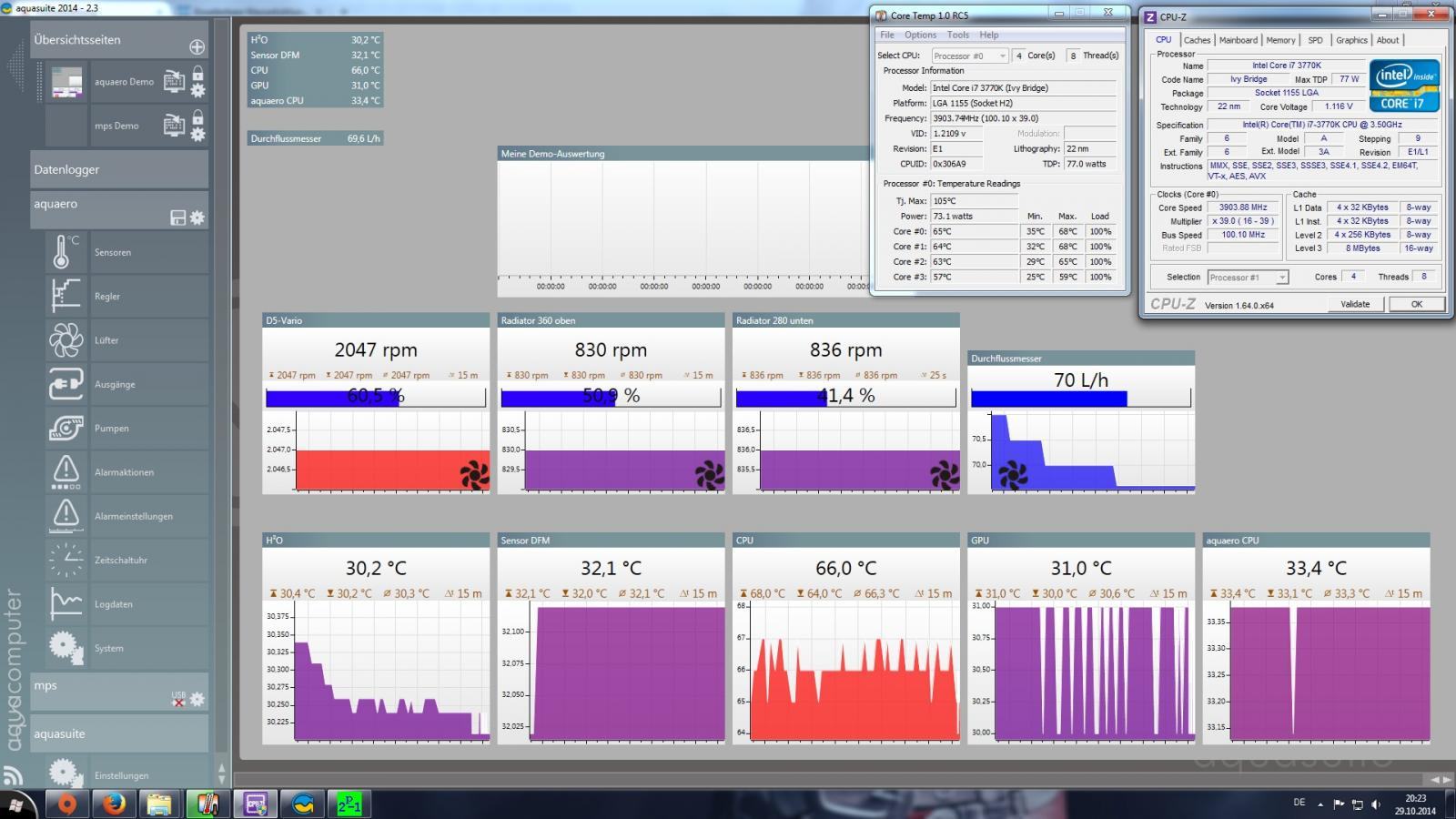Expand the mps section header
This screenshot has width=1456, height=819.
pyautogui.click(x=119, y=692)
